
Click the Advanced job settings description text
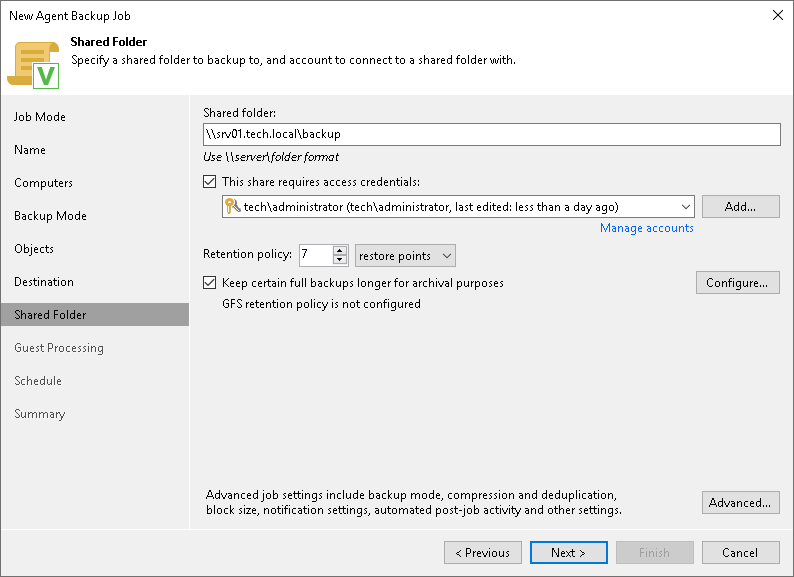[x=414, y=502]
